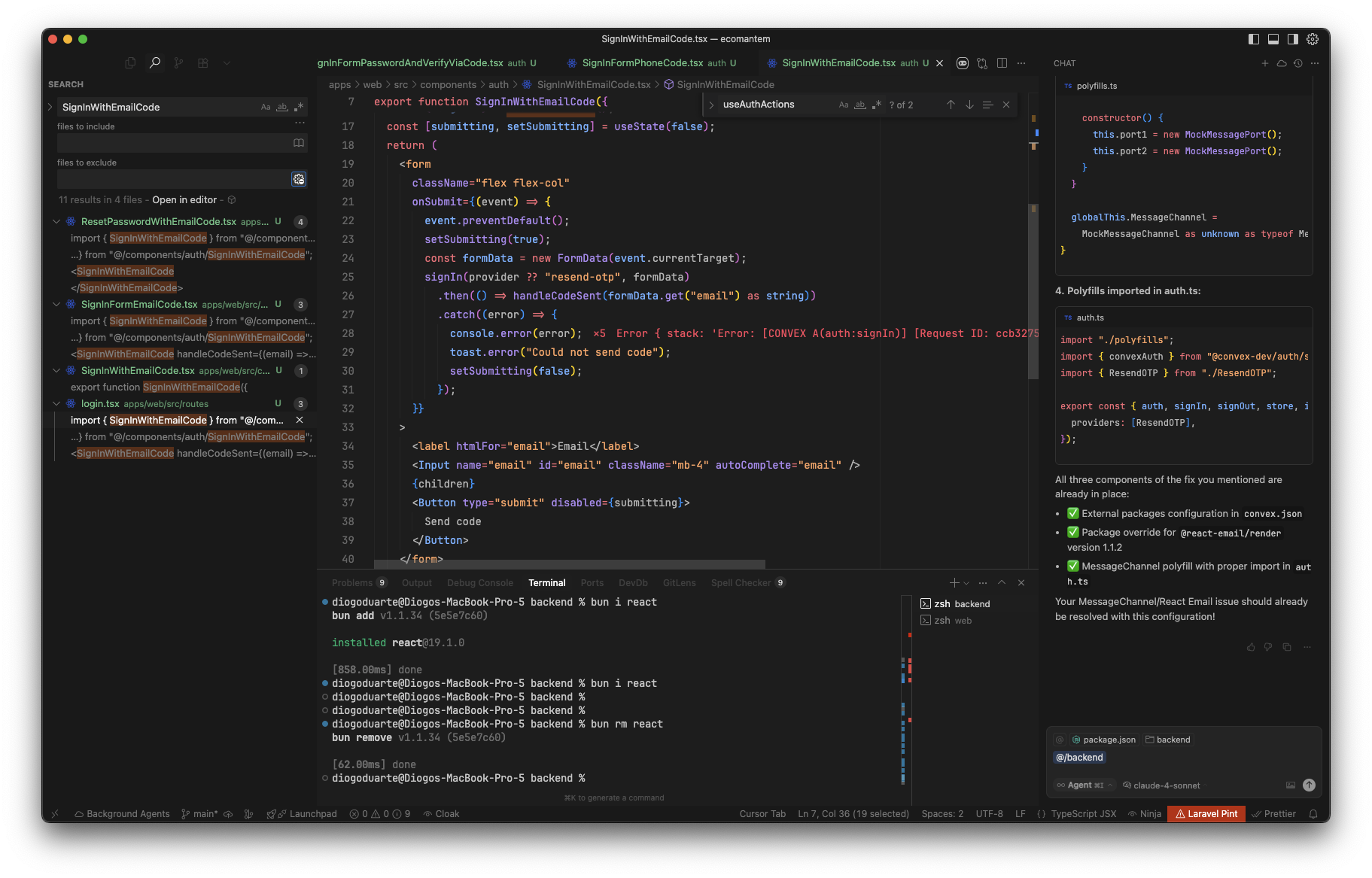Screen dimensions: 1372x878
Task: Go to previous match in find widget
Action: (951, 105)
